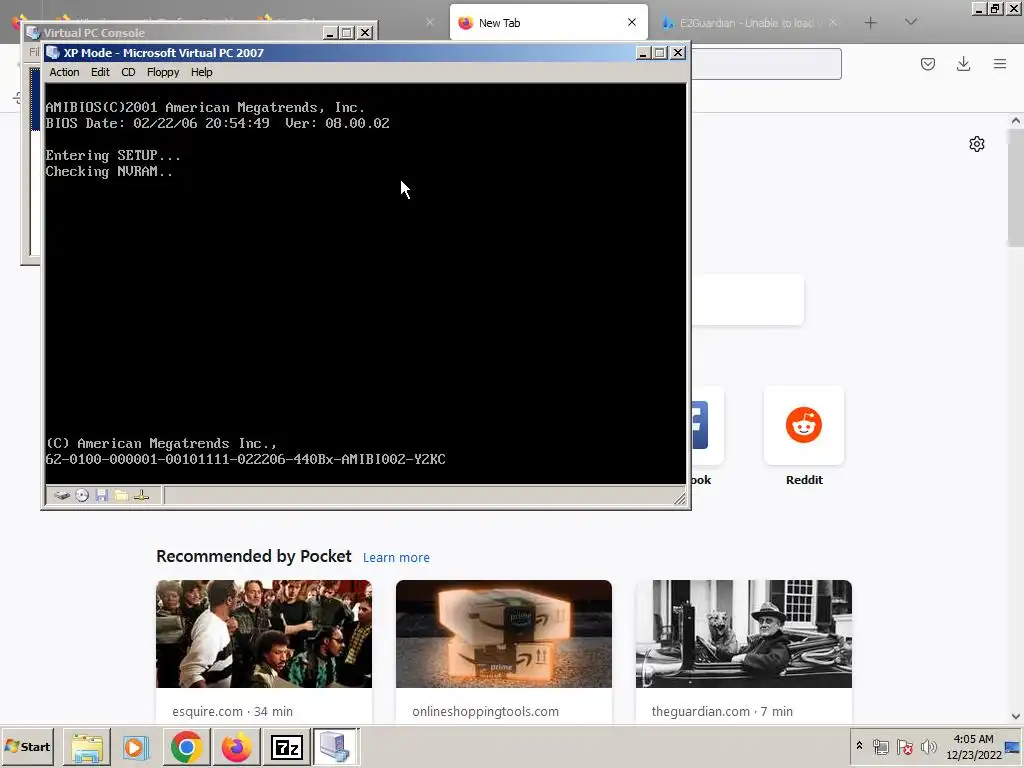The height and width of the screenshot is (768, 1024).
Task: Switch to the New Tab browser tab
Action: coord(549,23)
